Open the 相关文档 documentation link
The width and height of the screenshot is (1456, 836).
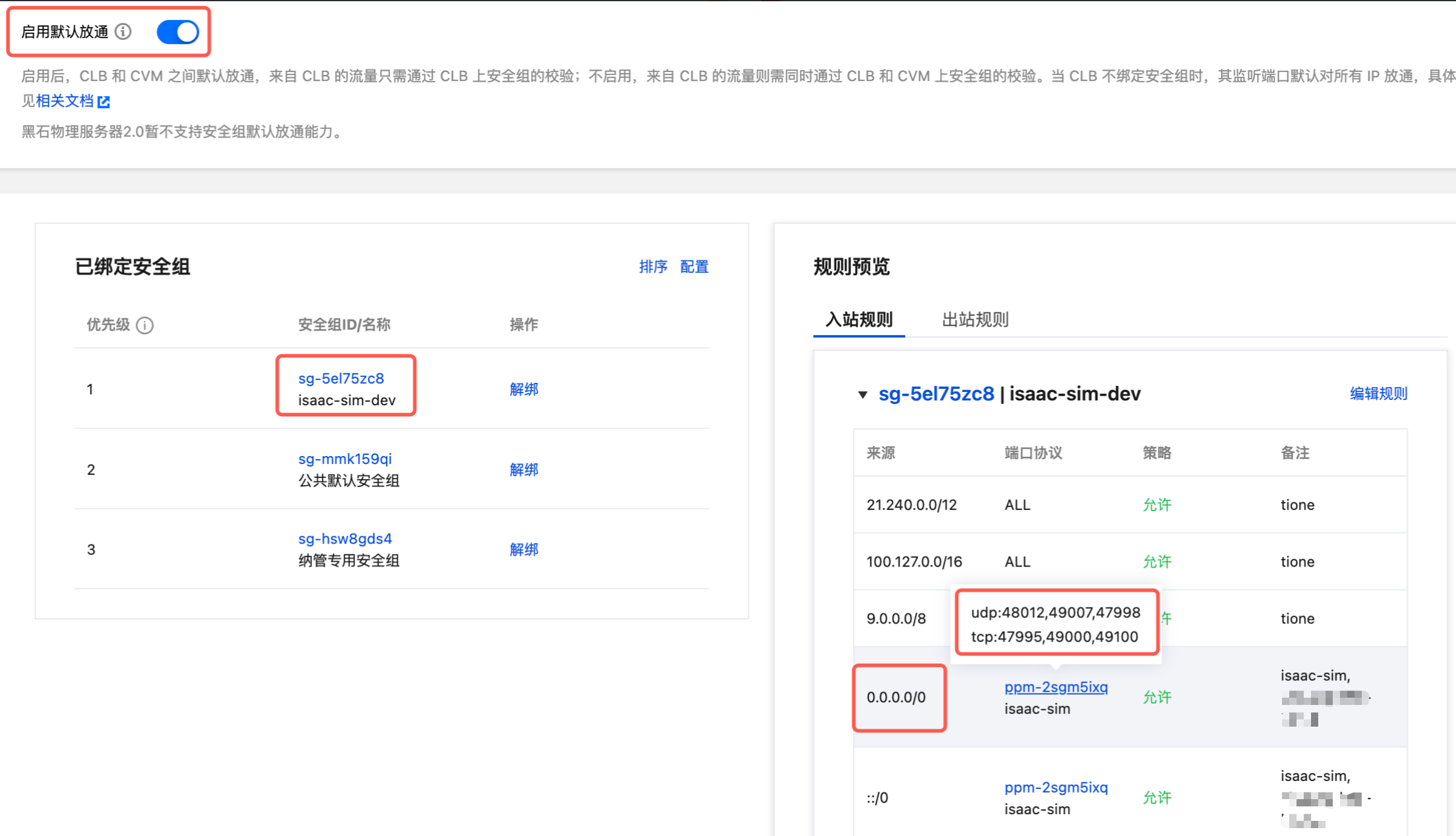pyautogui.click(x=65, y=101)
